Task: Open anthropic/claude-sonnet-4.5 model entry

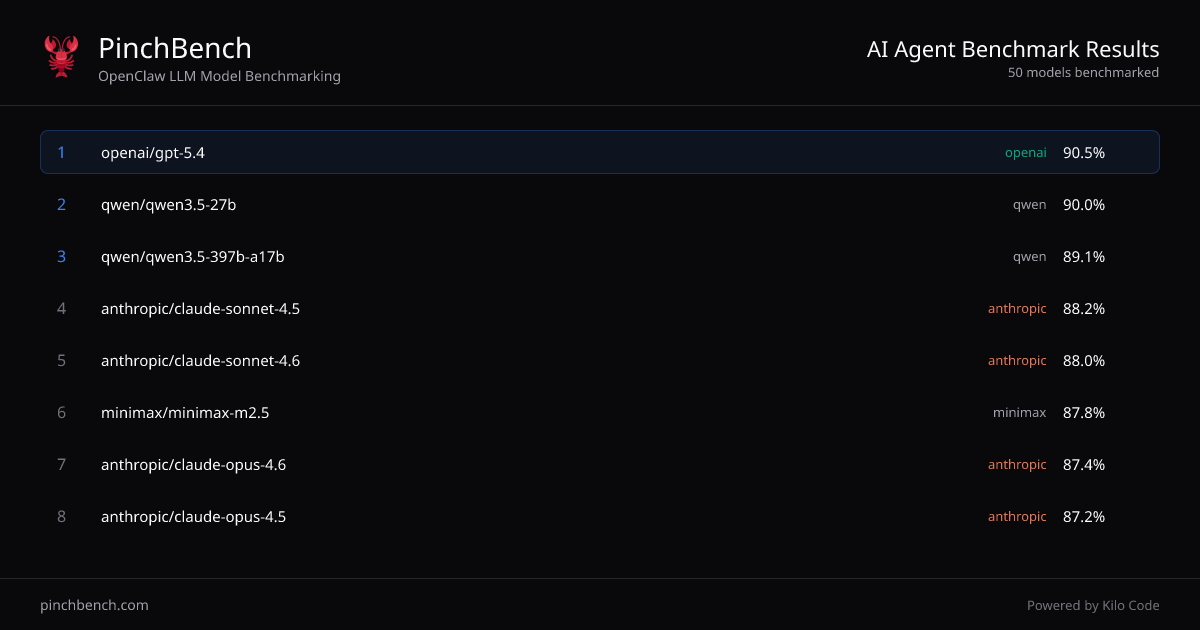Action: 200,309
